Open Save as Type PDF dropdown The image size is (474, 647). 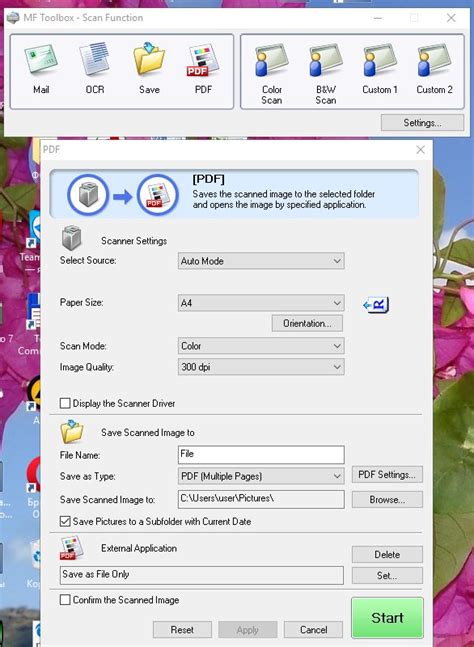[x=261, y=476]
